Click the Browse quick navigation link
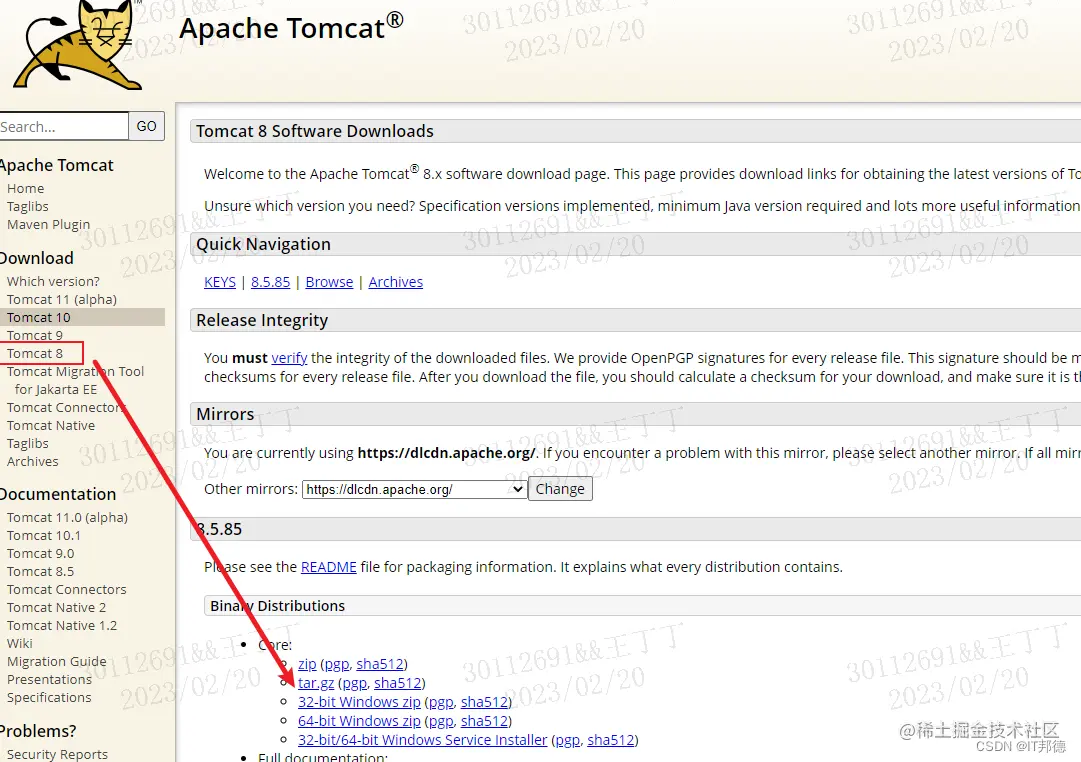The image size is (1081, 762). coord(329,282)
